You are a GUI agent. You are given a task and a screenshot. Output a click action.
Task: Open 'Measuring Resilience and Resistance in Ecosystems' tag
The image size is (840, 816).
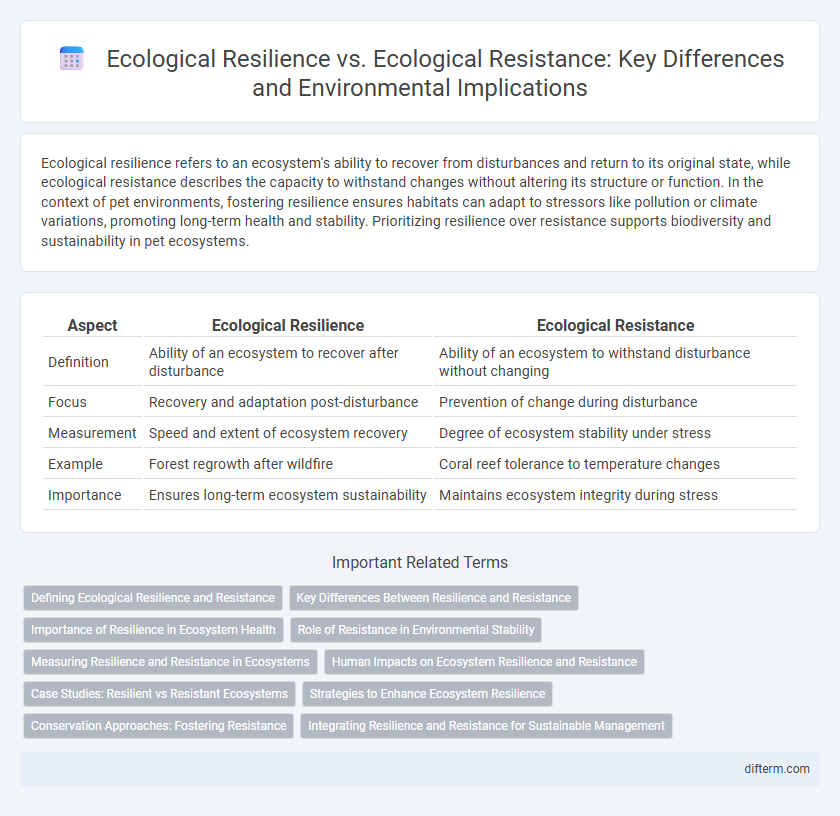click(170, 662)
